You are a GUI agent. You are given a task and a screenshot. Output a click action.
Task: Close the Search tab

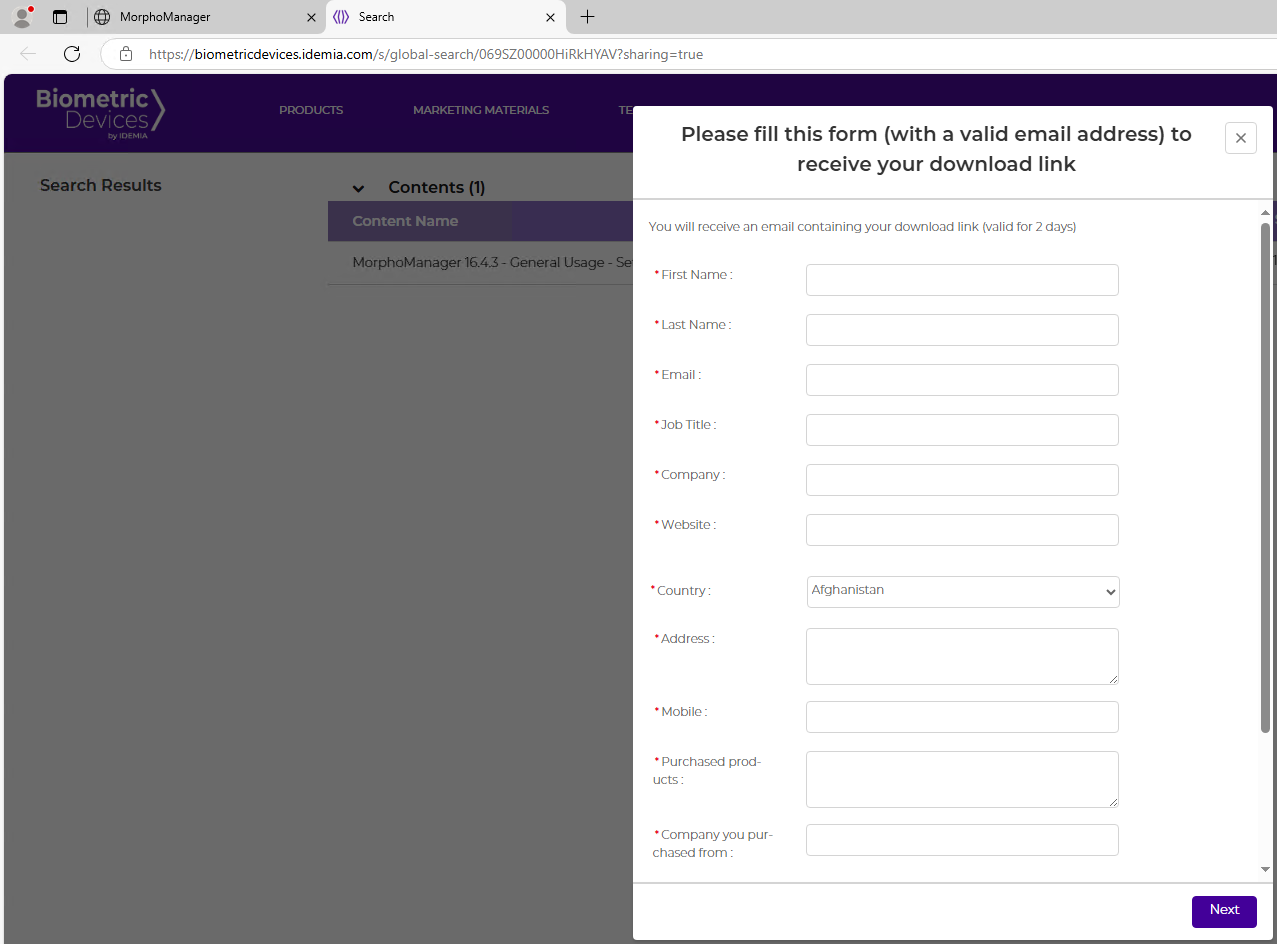pos(549,17)
